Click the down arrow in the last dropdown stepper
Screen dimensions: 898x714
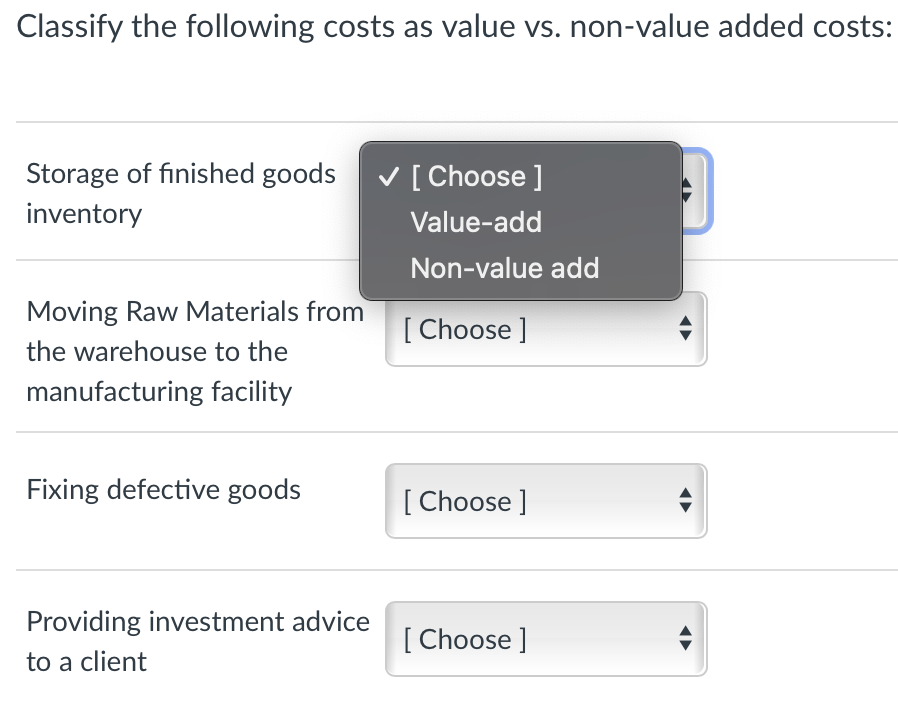pyautogui.click(x=686, y=645)
